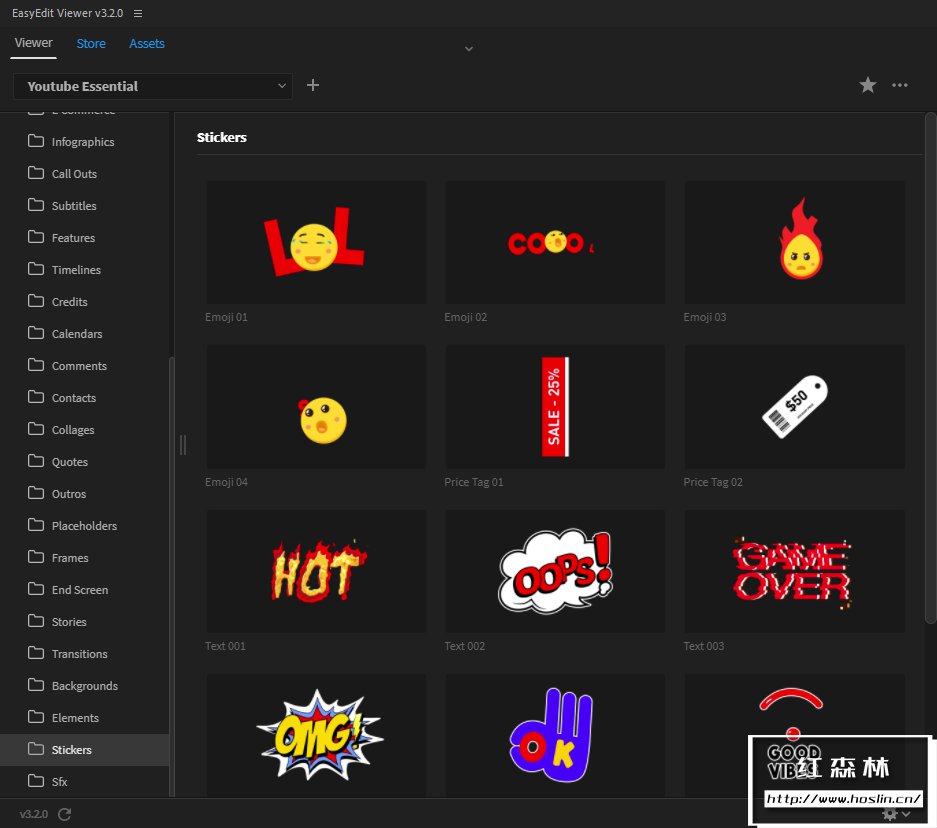Click the Stickers section heading

point(222,137)
